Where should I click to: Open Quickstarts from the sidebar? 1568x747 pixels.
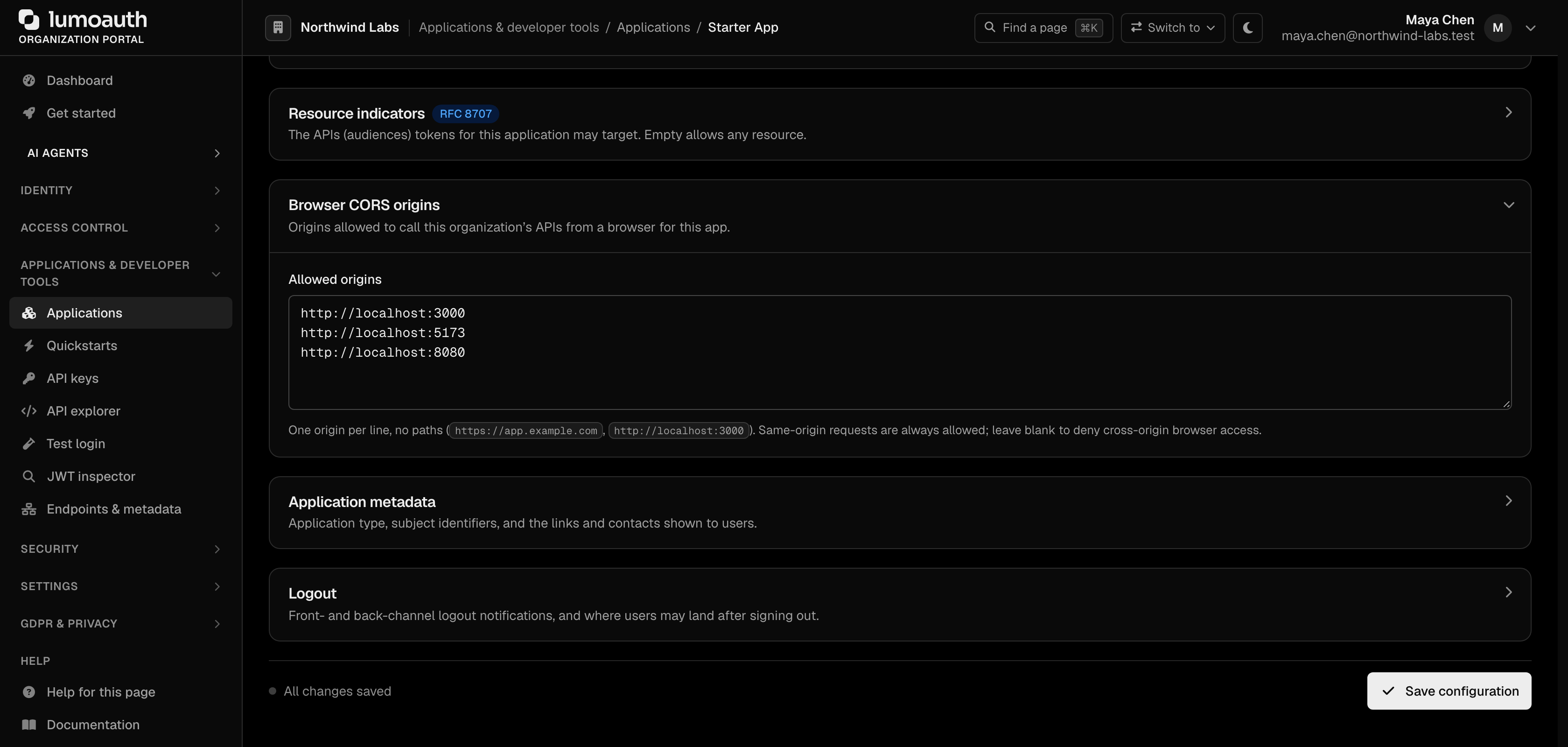pos(120,346)
